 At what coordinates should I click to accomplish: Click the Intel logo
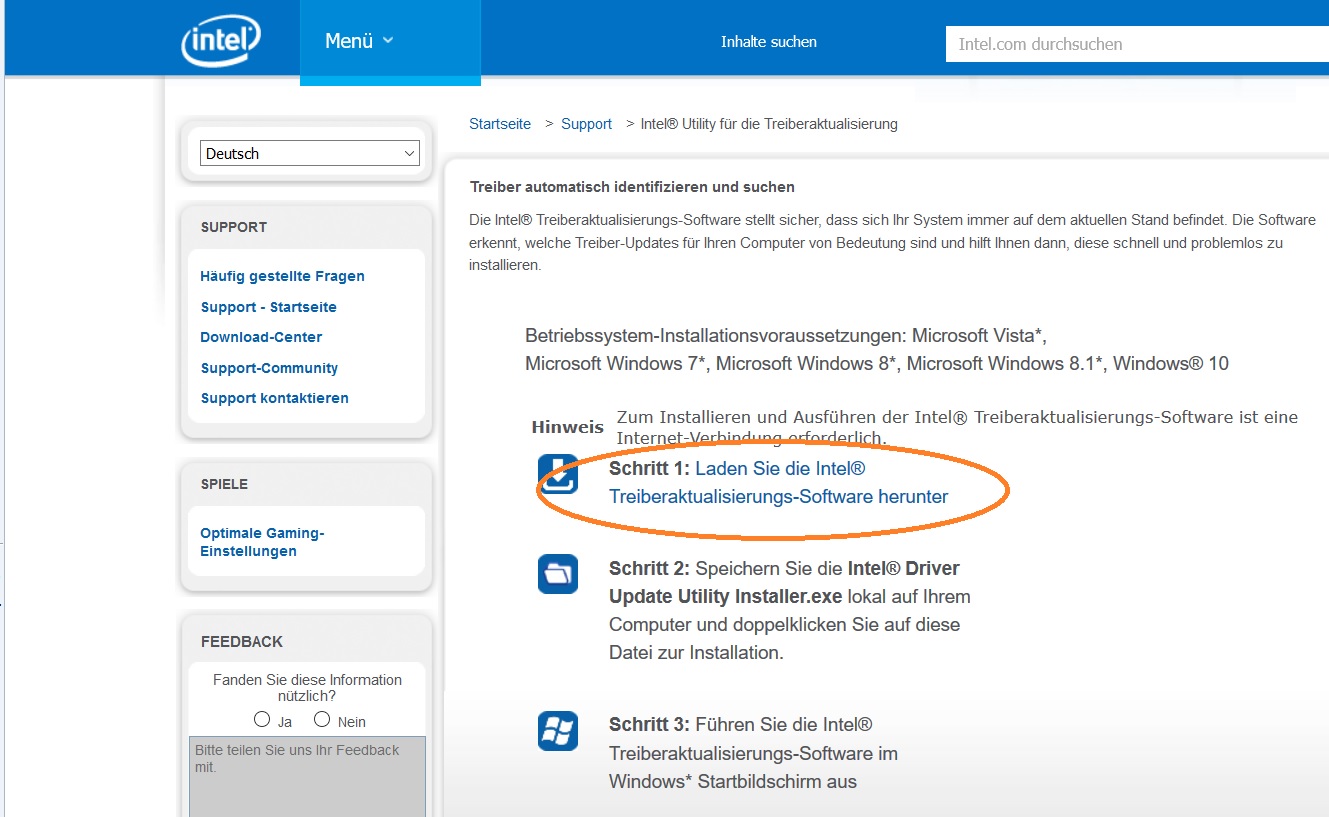(x=221, y=42)
